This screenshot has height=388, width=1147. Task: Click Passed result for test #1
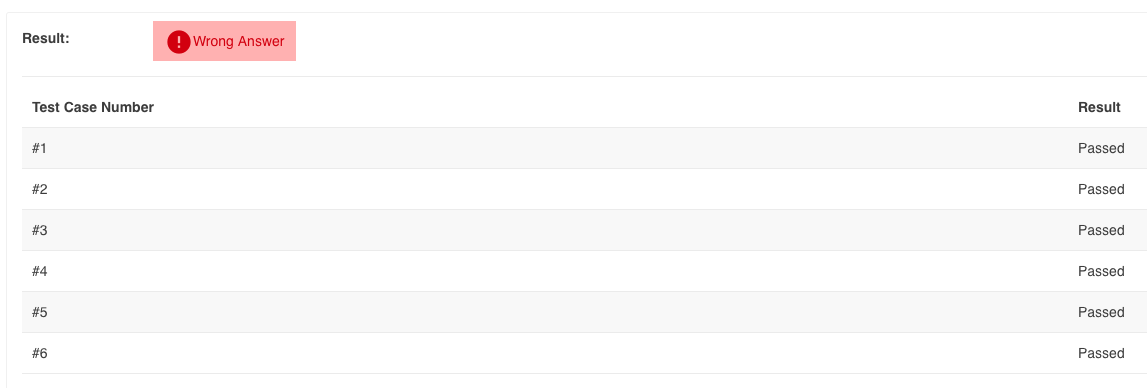[1101, 149]
